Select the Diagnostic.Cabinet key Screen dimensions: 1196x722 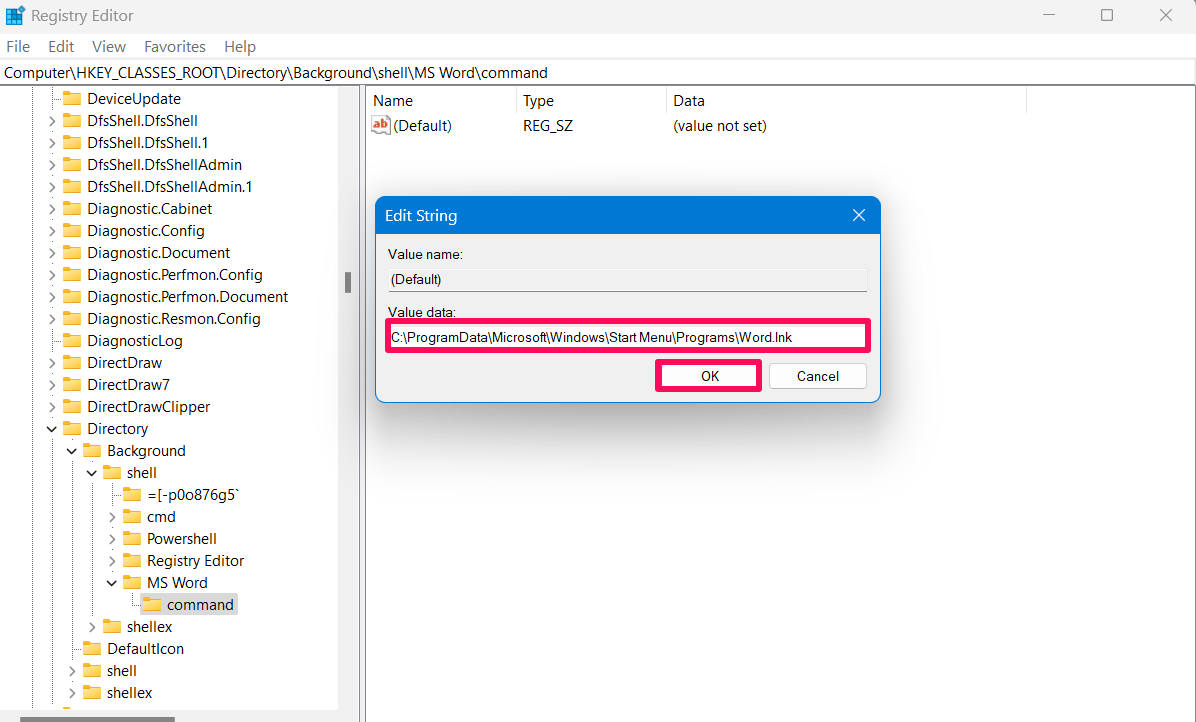point(150,209)
